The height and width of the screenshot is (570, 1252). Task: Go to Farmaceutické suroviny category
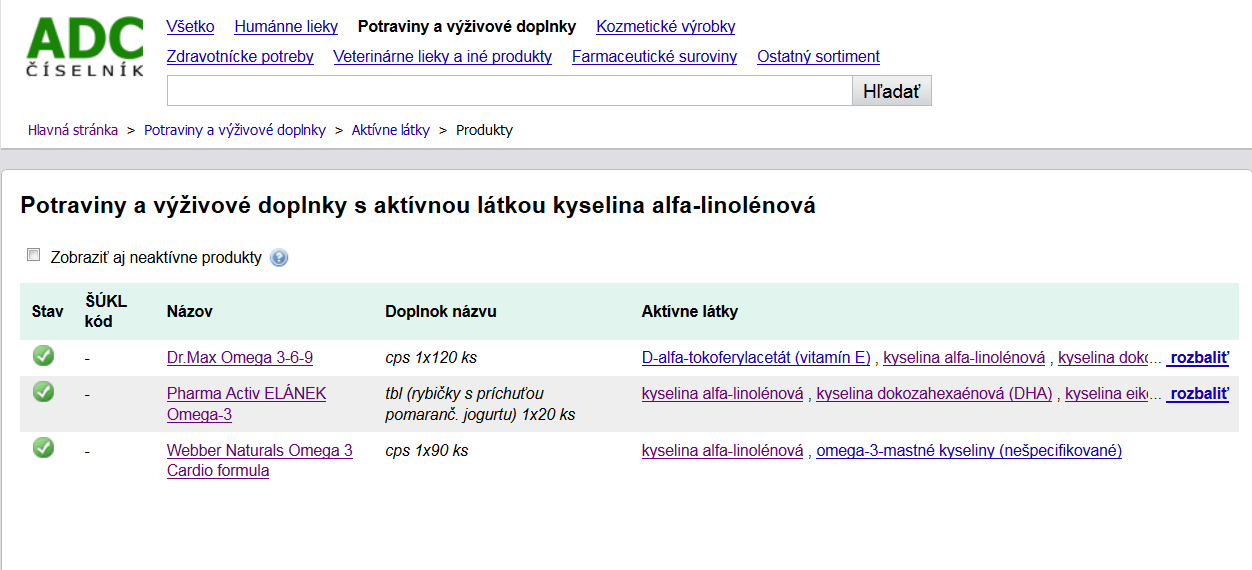655,57
